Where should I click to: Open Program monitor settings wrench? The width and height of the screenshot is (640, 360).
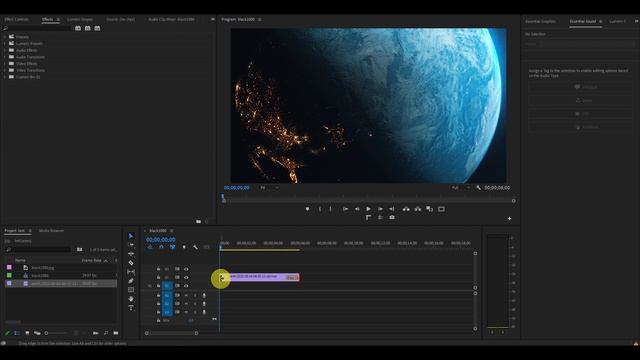pos(478,188)
